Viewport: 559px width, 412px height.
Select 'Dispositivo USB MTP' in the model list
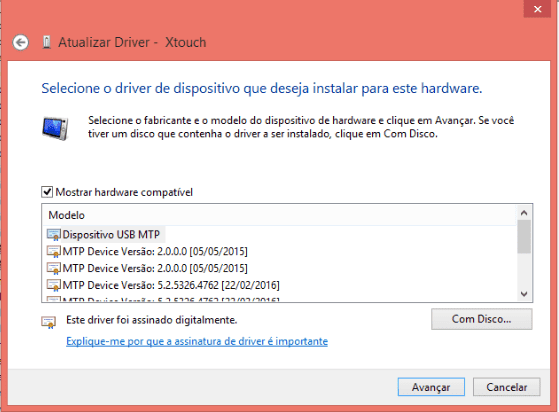pos(111,235)
